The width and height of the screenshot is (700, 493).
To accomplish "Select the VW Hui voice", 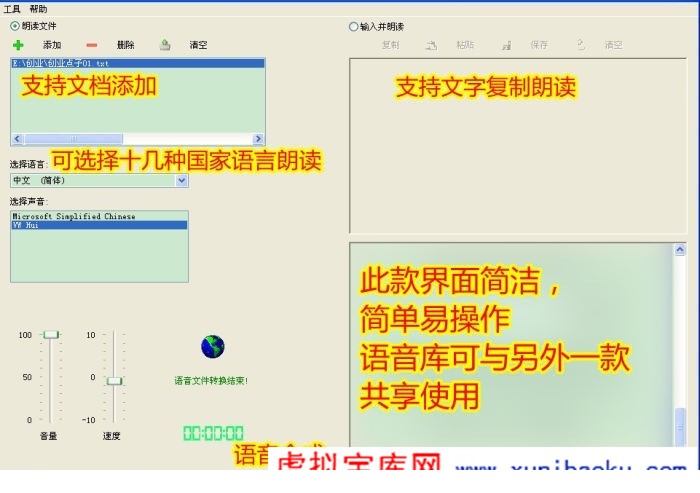I will coord(99,225).
